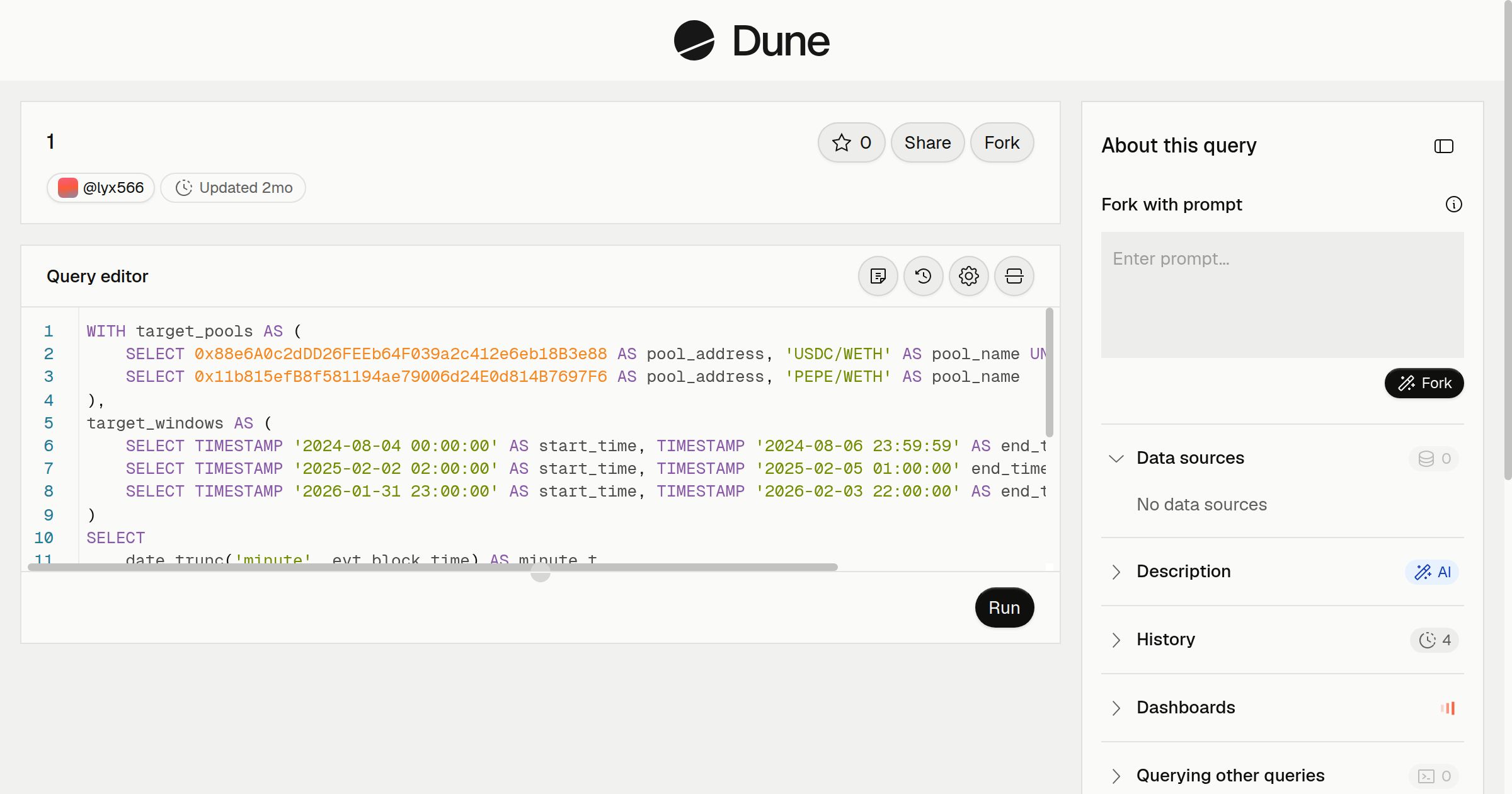Open query settings gear icon

click(x=968, y=276)
